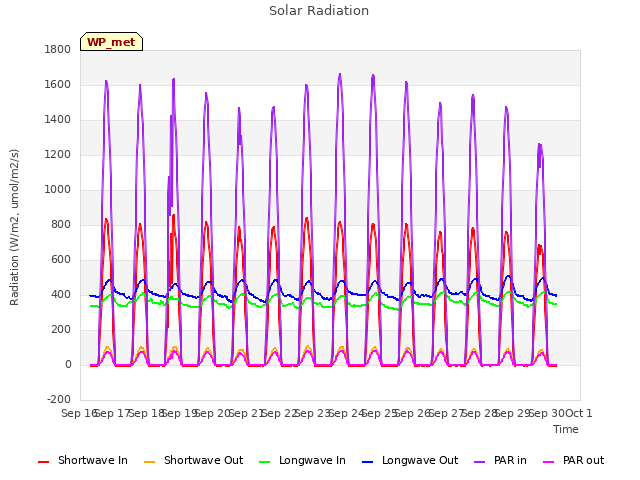Screen dimensions: 640x480
Task: Toggle the PAR in legend label
Action: point(510,460)
